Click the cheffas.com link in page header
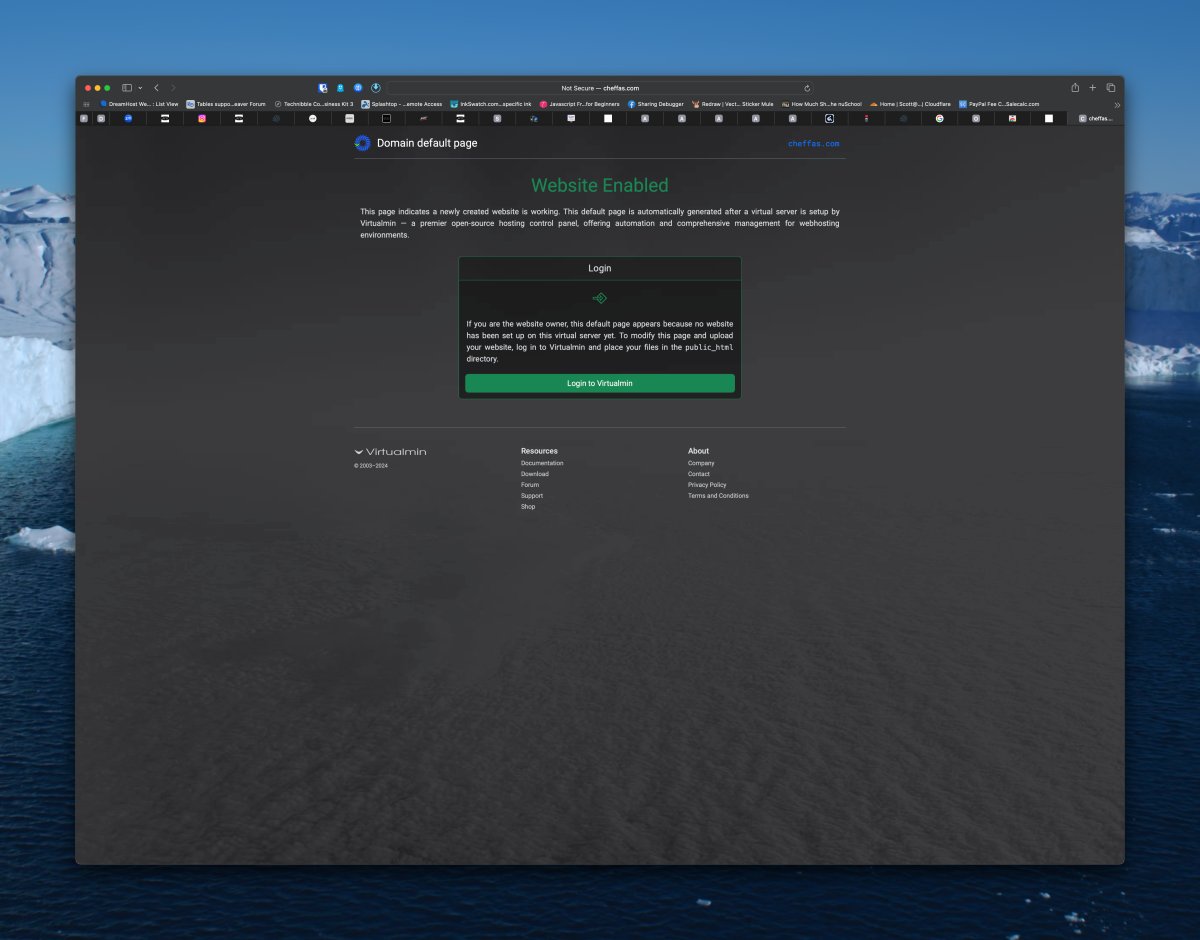 tap(813, 144)
